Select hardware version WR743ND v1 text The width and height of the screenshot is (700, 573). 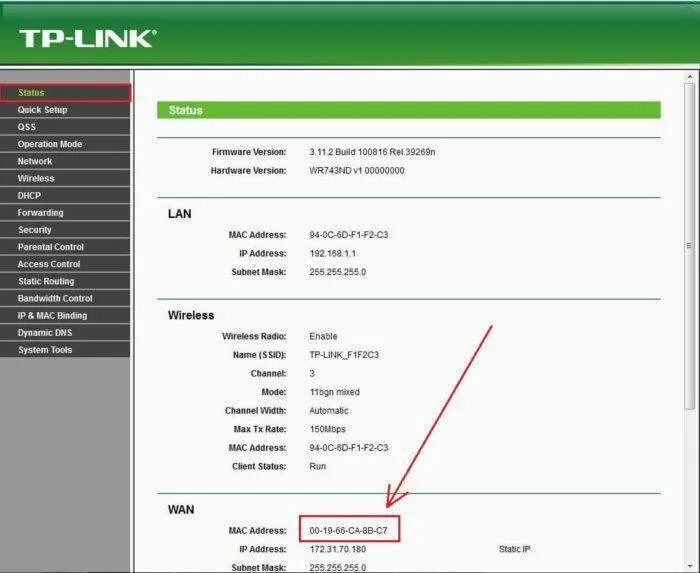357,170
